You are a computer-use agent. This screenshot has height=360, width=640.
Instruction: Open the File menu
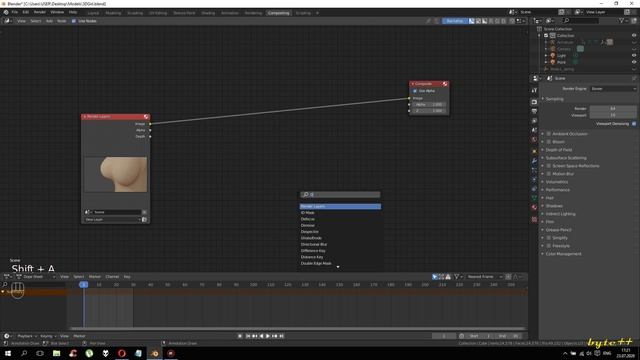[15, 12]
